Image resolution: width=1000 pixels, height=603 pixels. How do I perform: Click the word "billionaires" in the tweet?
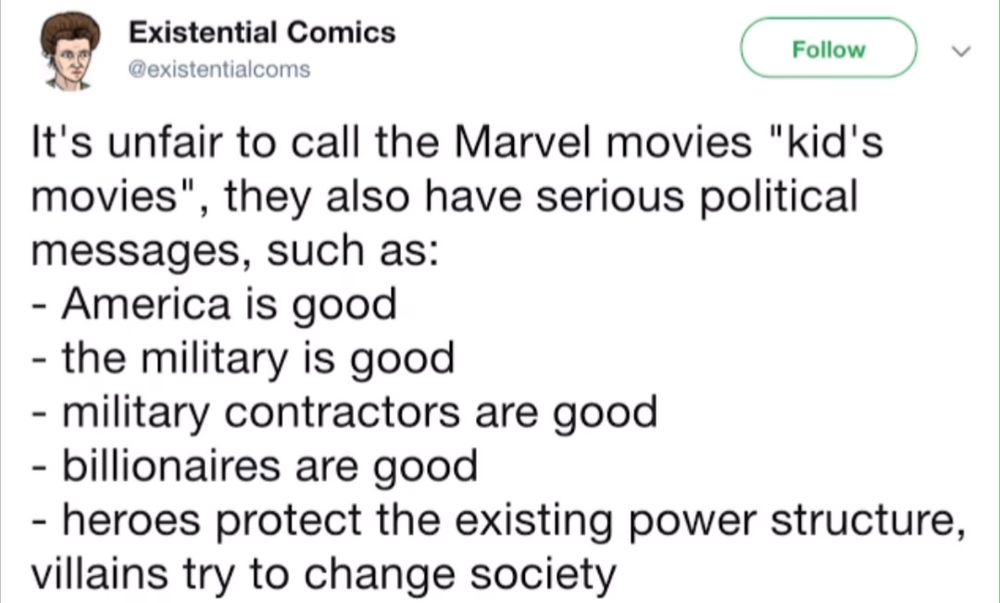point(171,466)
